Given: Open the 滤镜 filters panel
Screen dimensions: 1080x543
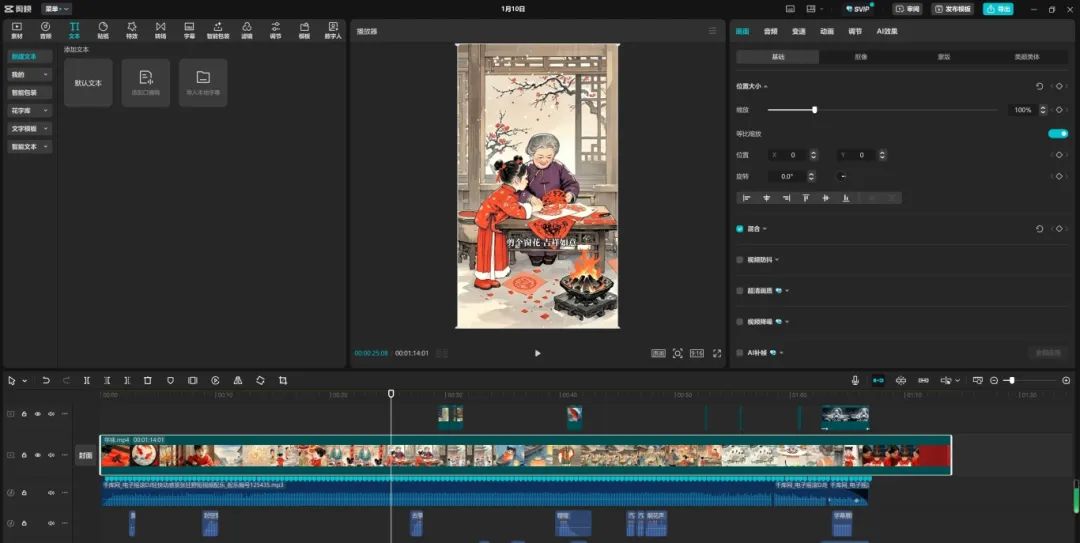Looking at the screenshot, I should coord(247,30).
